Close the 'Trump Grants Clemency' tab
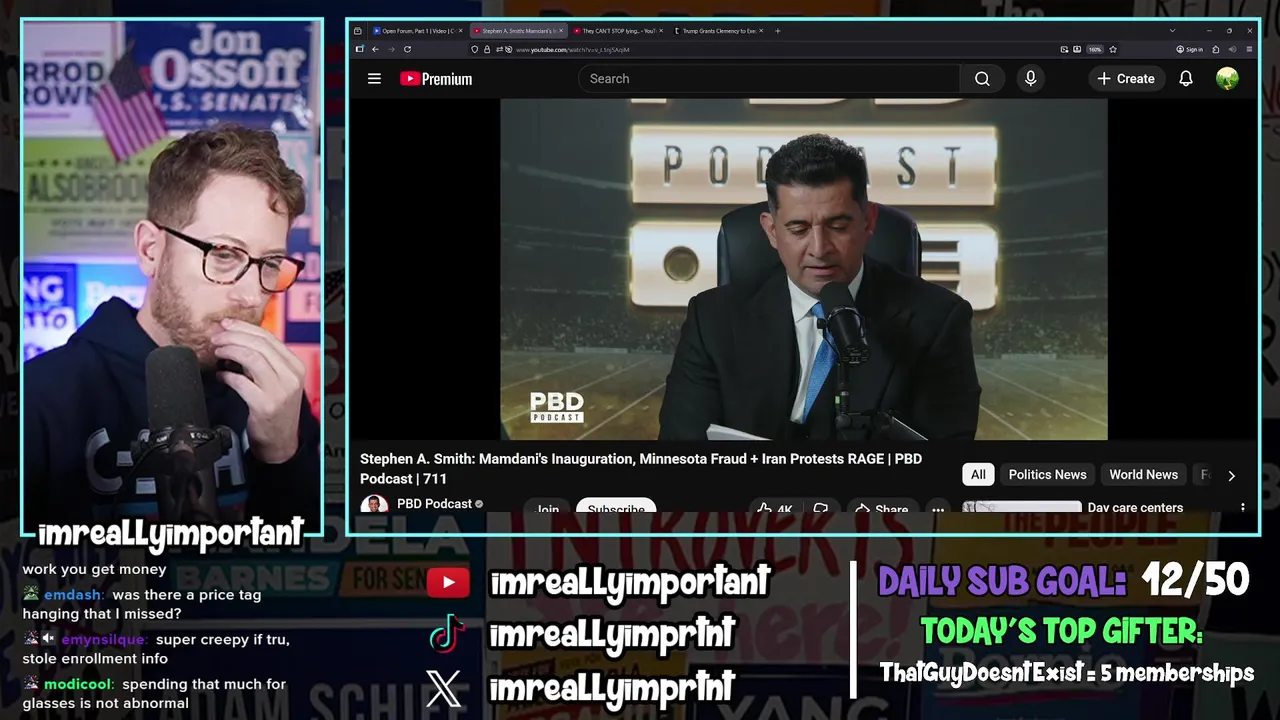This screenshot has width=1280, height=720. [761, 31]
